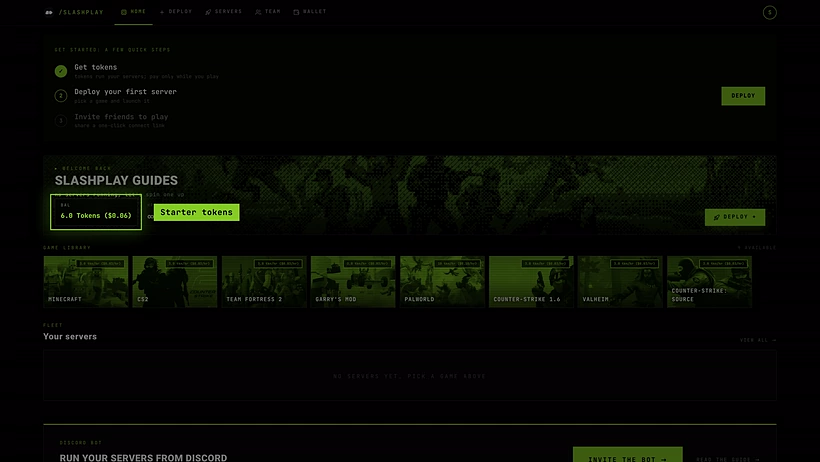The image size is (820, 462).
Task: Click the Team people icon
Action: (258, 12)
